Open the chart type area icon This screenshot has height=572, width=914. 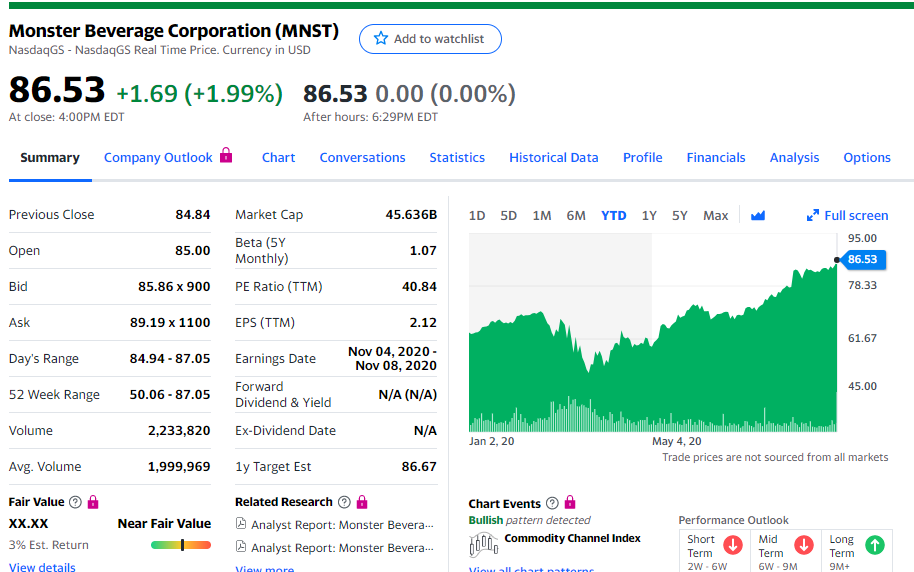757,215
